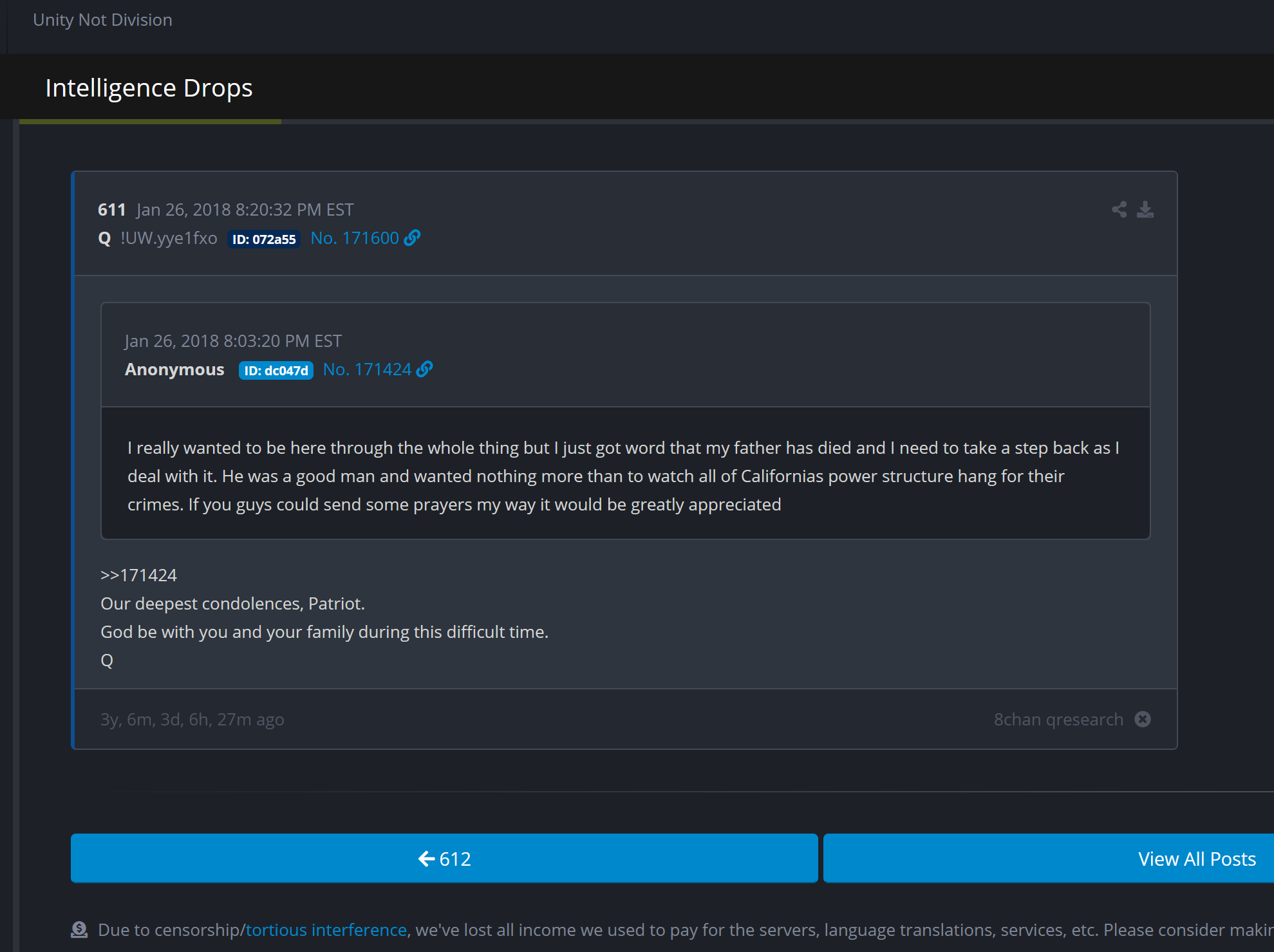Click the >>171424 reply reference
The image size is (1274, 952).
click(139, 575)
